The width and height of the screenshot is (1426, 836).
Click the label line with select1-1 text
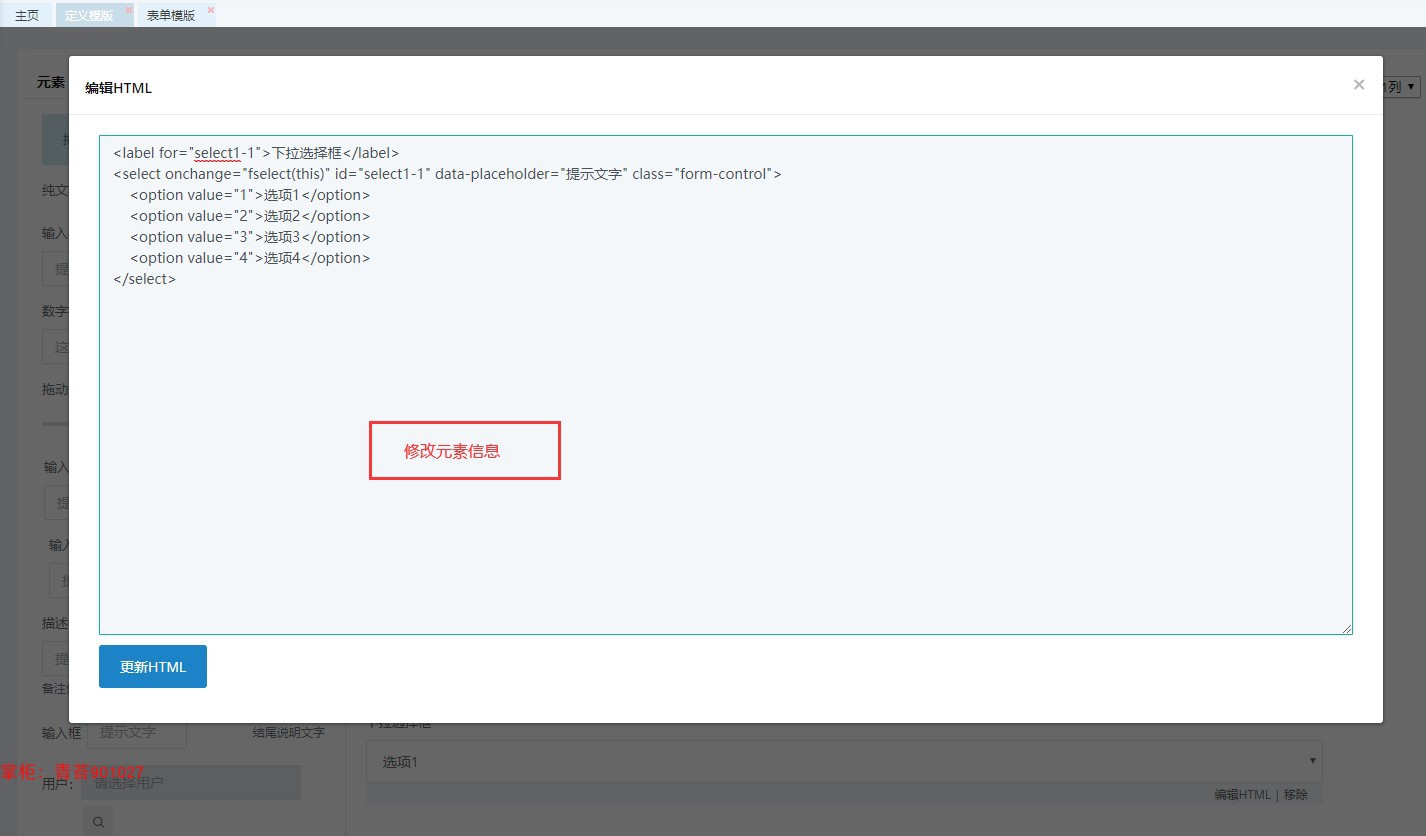256,153
